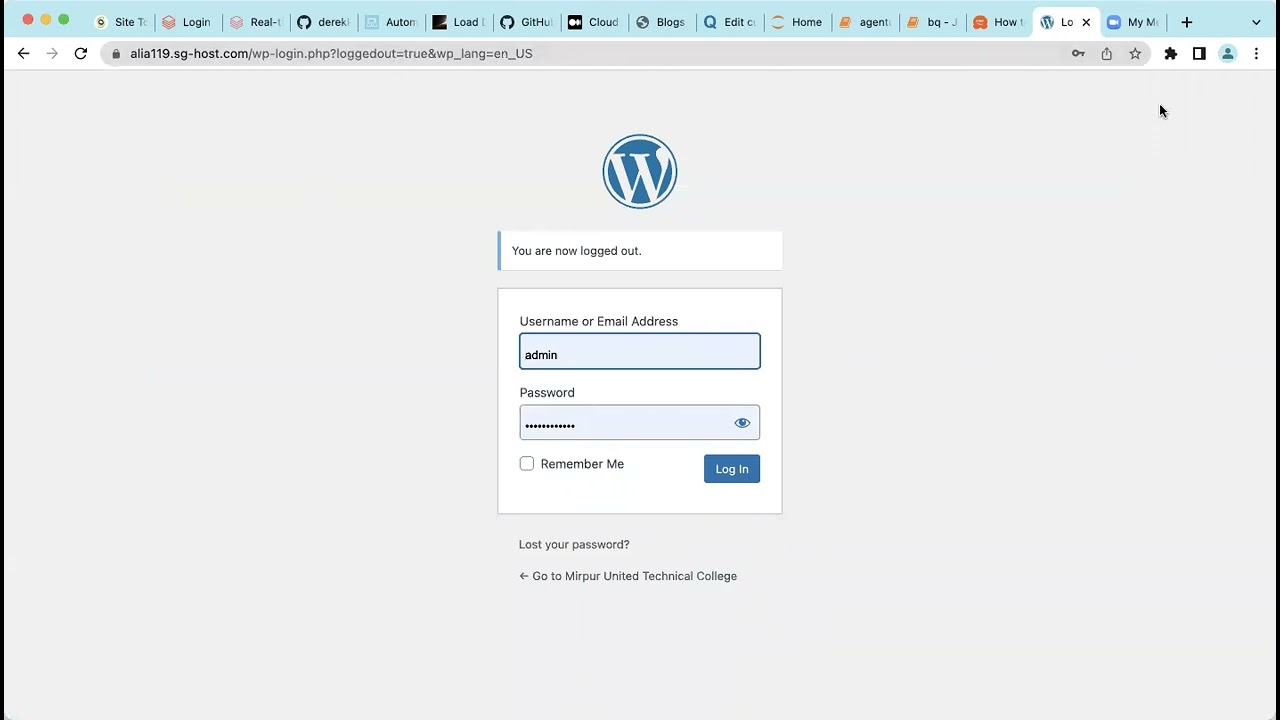This screenshot has width=1280, height=720.
Task: Open Extensions puzzle icon
Action: [1171, 54]
